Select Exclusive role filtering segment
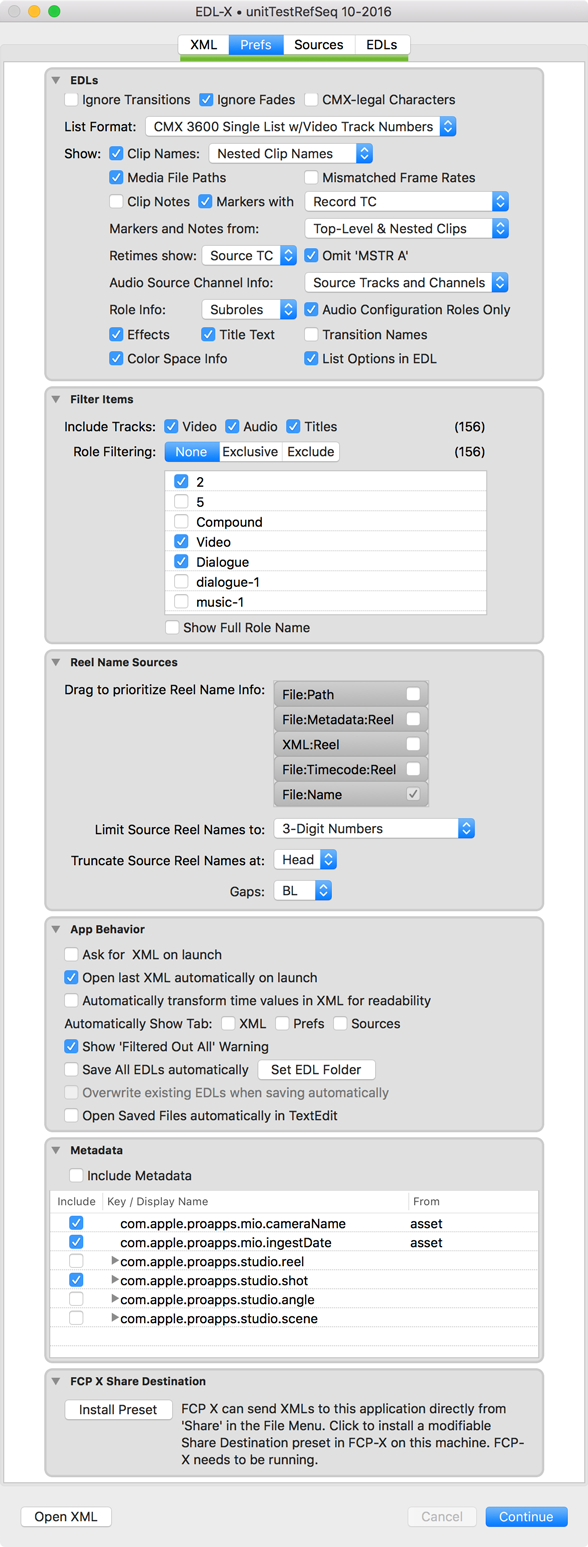The image size is (588, 1547). [x=250, y=452]
